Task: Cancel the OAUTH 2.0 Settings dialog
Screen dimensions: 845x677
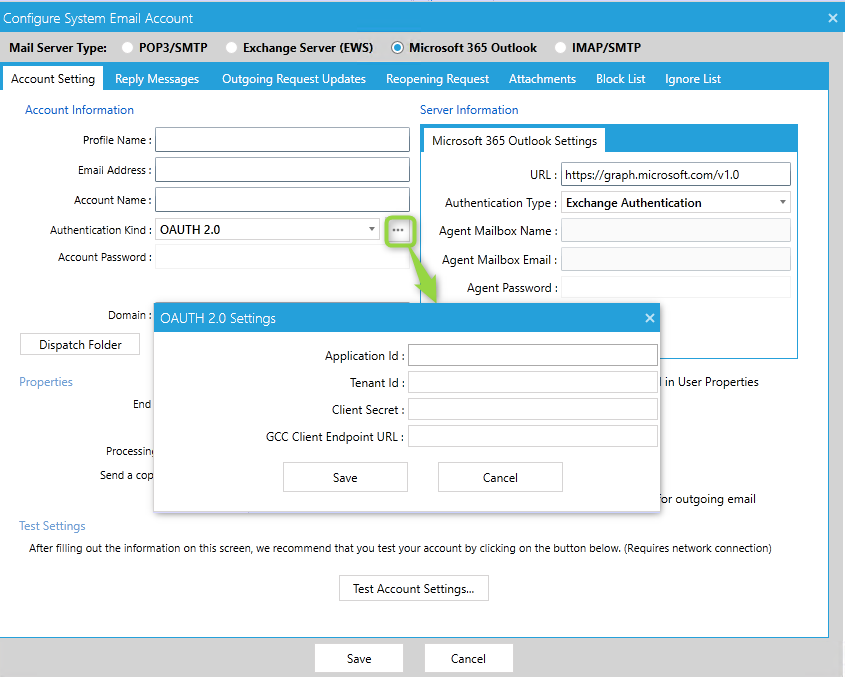Action: pos(500,478)
